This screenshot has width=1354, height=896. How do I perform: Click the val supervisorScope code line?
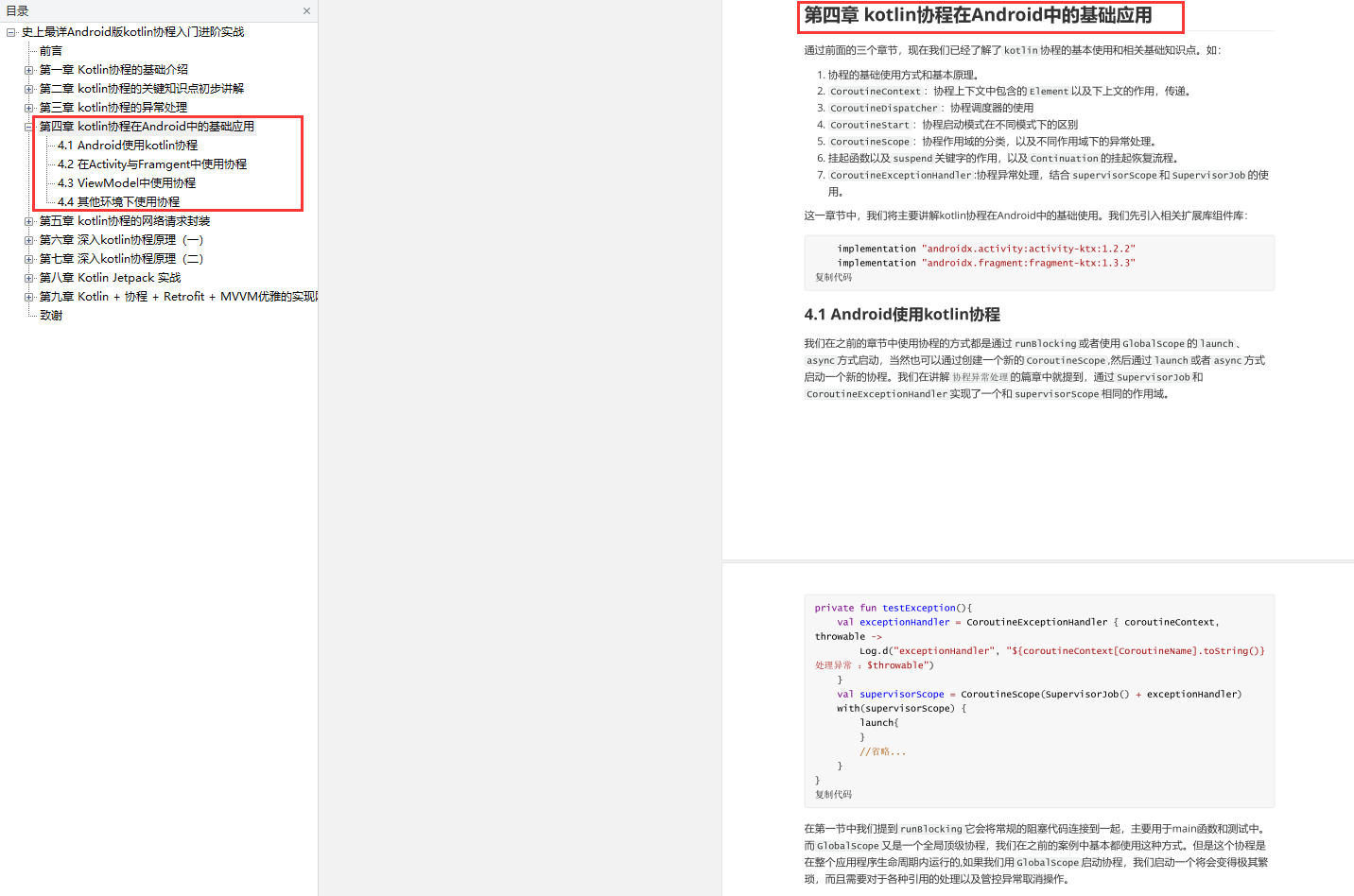(1039, 695)
